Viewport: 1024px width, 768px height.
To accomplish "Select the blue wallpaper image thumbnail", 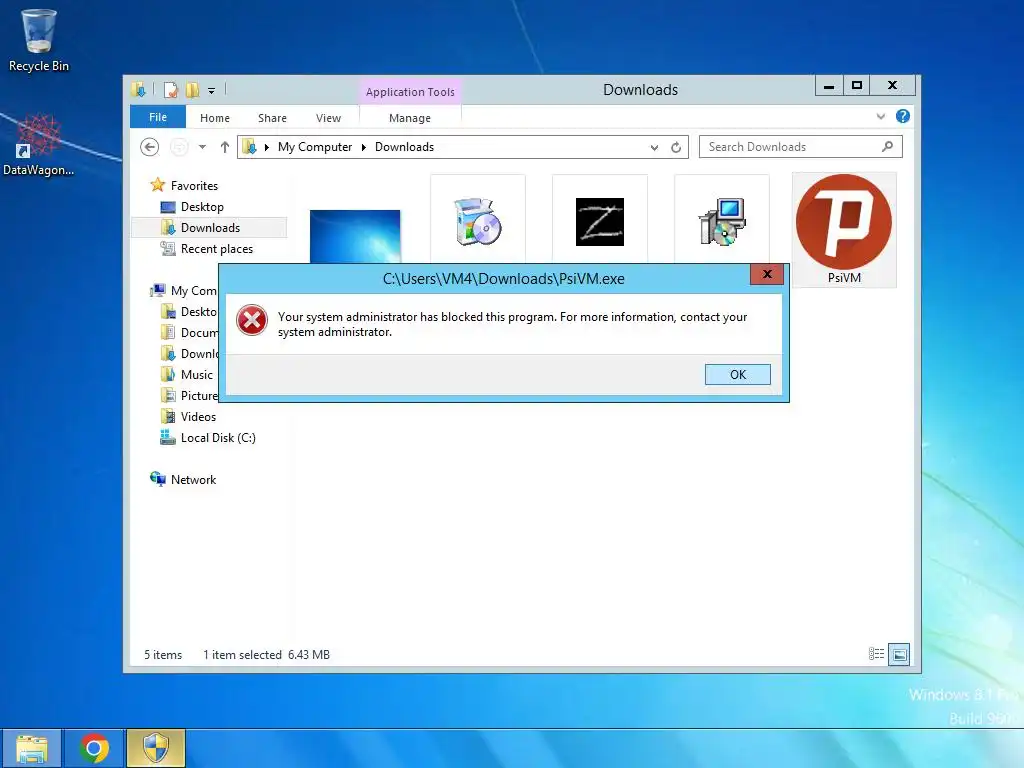I will 355,236.
